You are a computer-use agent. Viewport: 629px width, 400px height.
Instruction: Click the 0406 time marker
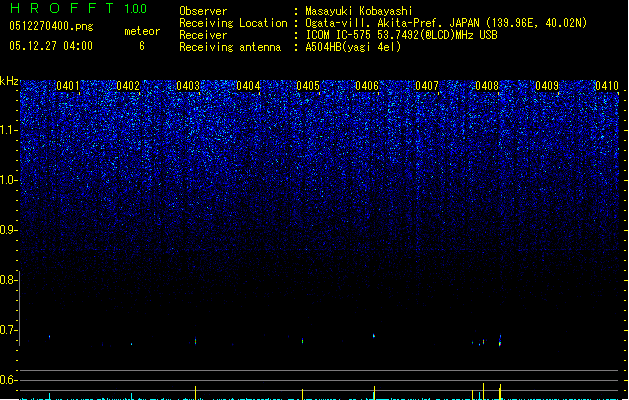[367, 86]
